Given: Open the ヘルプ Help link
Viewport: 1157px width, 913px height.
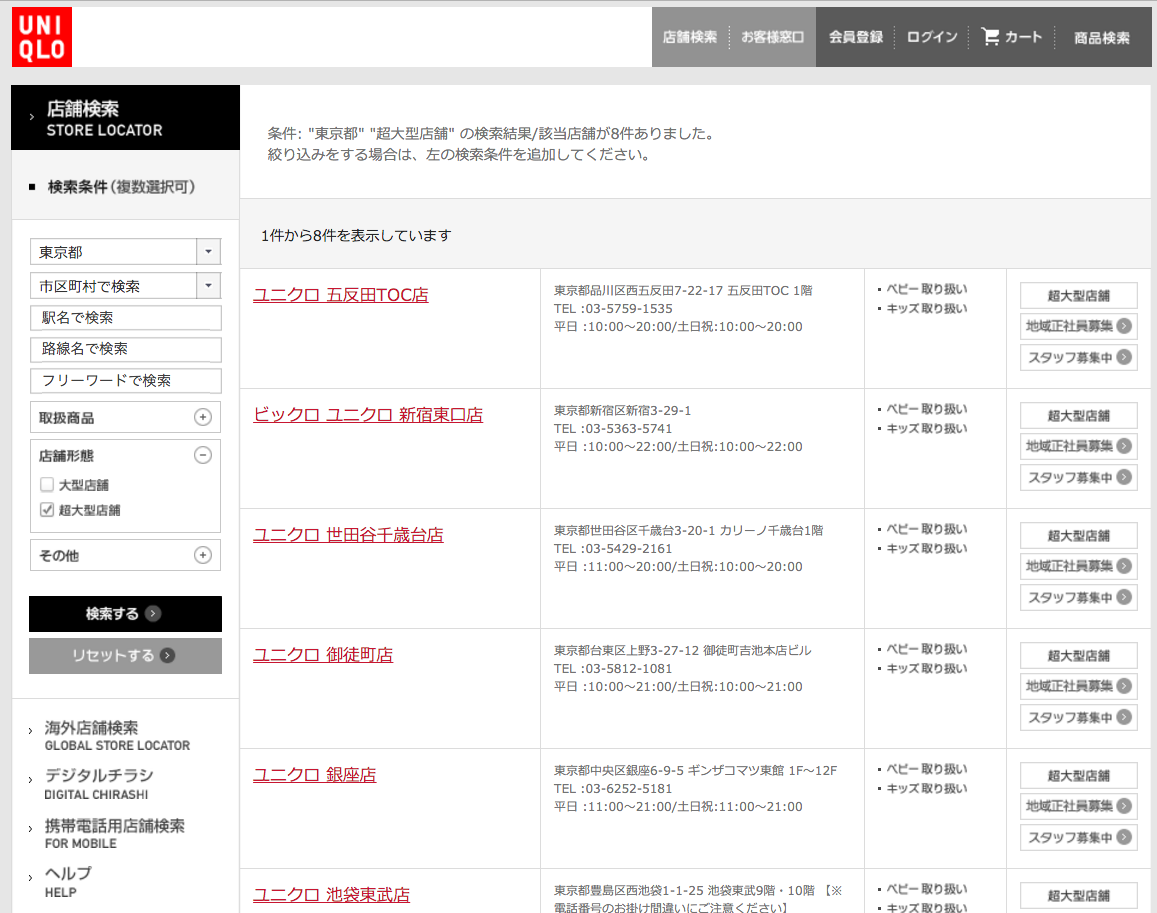Looking at the screenshot, I should coord(68,882).
